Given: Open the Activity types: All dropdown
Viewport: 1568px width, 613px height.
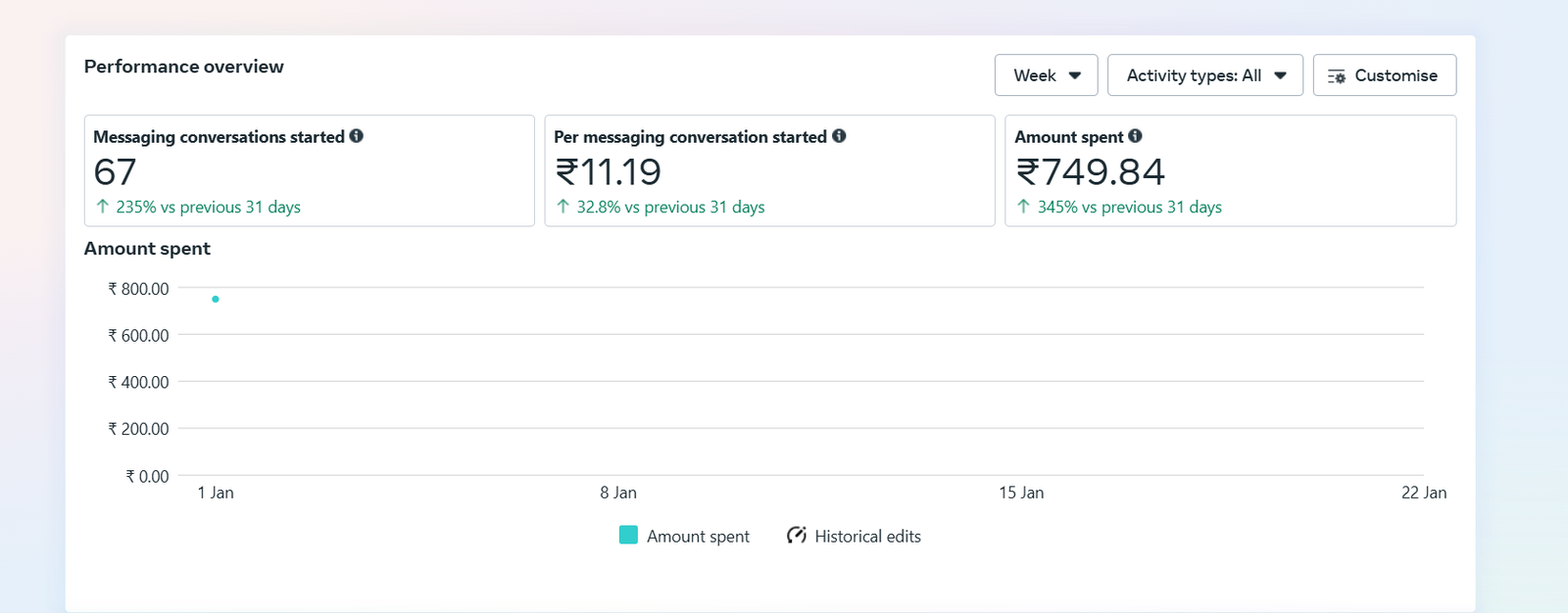Looking at the screenshot, I should [1204, 75].
